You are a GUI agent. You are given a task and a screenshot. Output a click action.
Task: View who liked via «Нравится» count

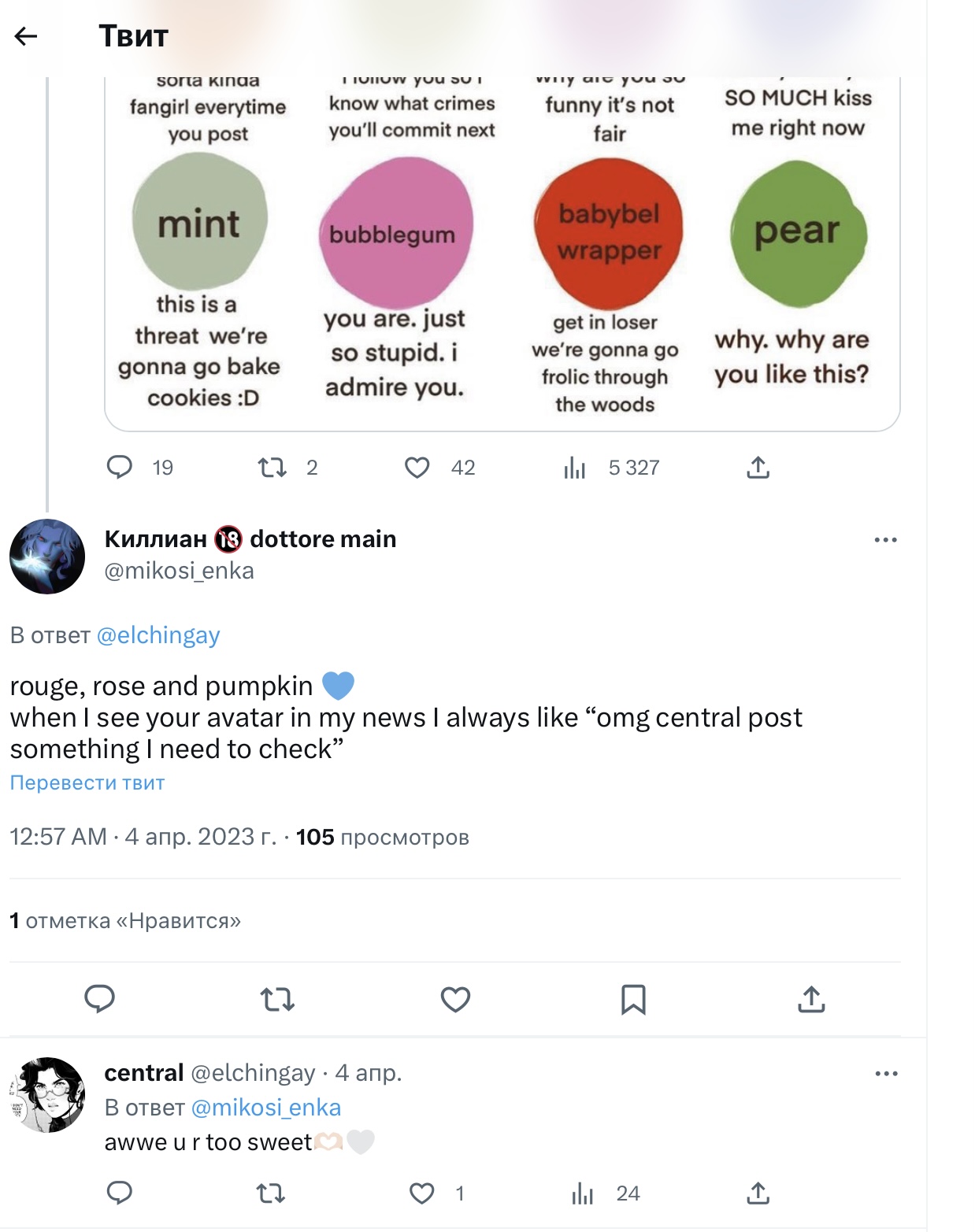coord(125,921)
